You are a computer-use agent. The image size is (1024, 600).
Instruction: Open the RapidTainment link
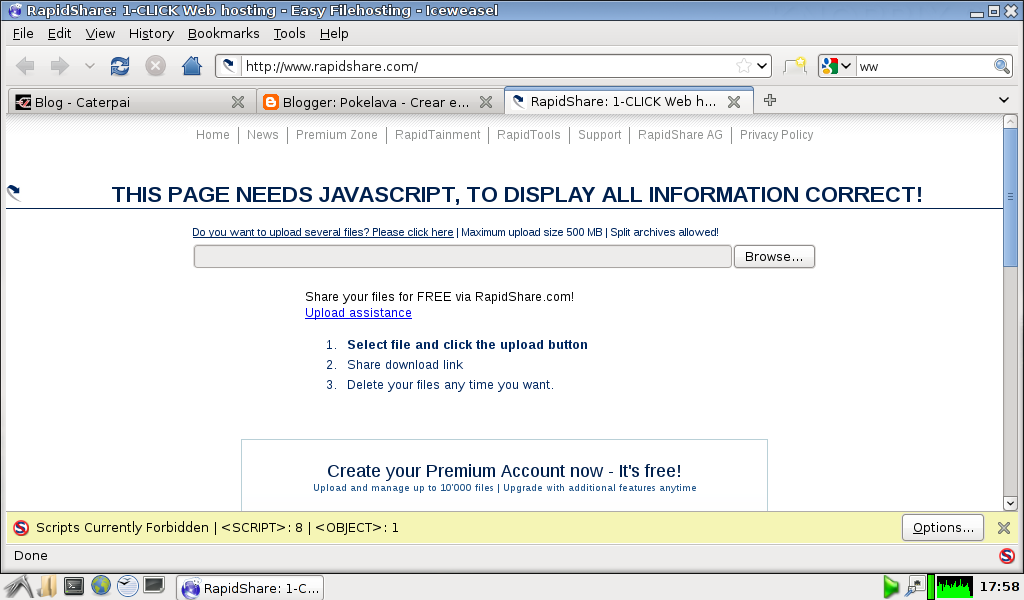pyautogui.click(x=438, y=134)
